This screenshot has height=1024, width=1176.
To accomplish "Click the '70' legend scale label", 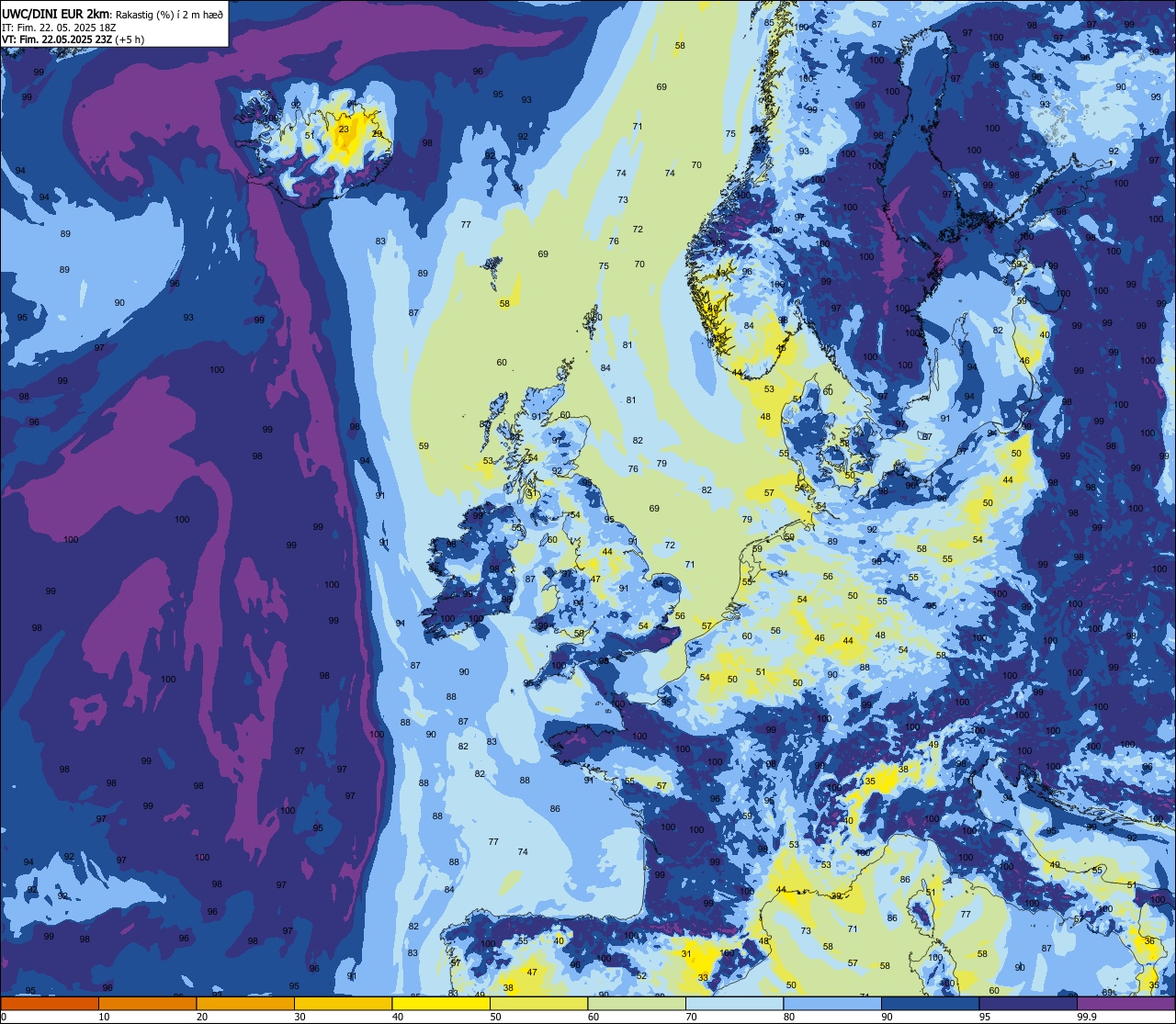I will tap(691, 1017).
